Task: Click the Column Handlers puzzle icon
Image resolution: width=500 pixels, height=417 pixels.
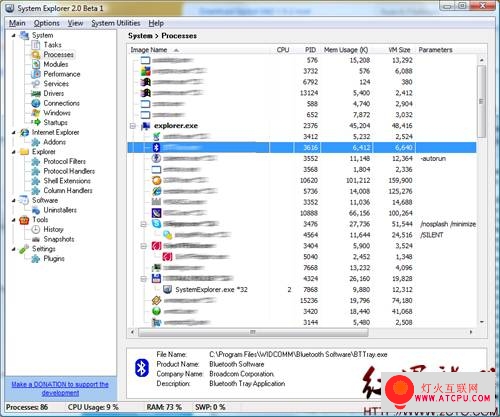Action: tap(36, 191)
